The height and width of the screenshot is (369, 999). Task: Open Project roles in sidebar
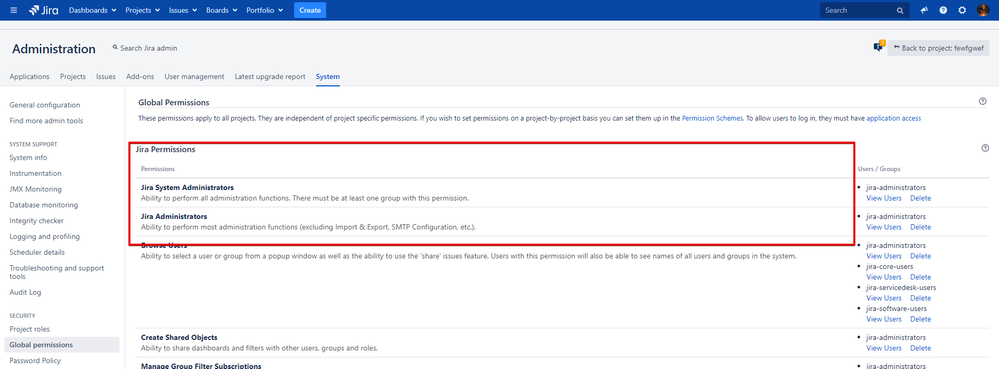click(29, 329)
